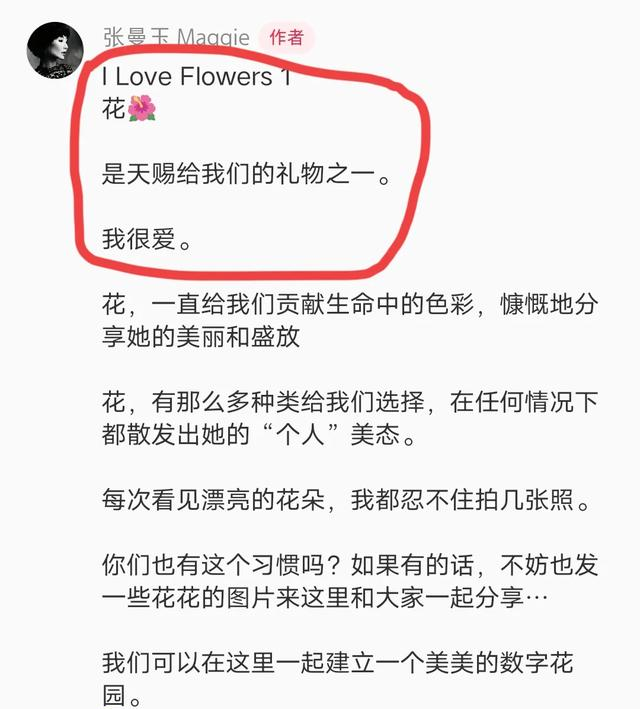The image size is (640, 709).
Task: Open the post author's round avatar
Action: point(55,50)
